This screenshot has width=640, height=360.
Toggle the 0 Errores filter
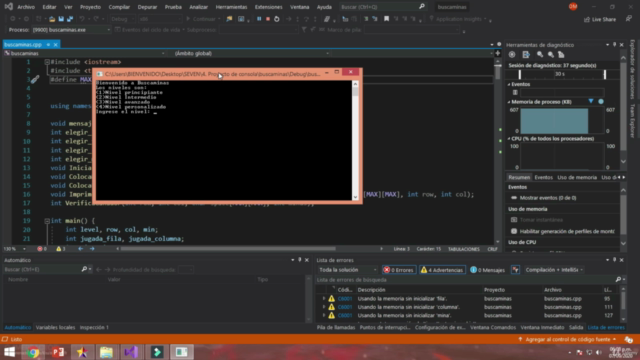pyautogui.click(x=399, y=270)
